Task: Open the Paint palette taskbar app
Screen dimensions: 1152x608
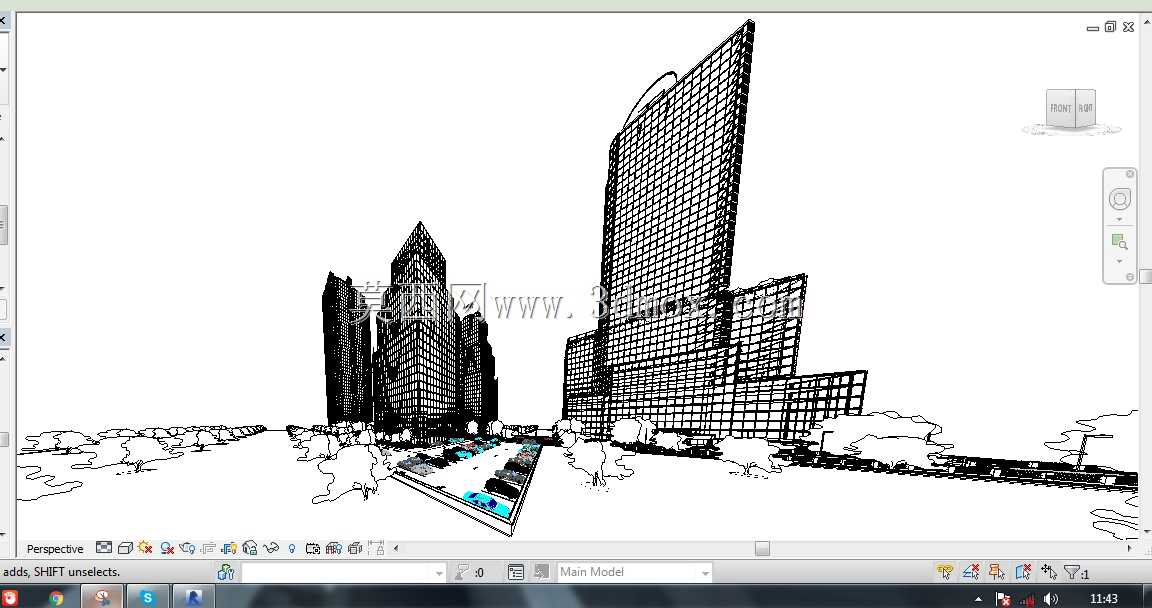Action: pyautogui.click(x=102, y=598)
